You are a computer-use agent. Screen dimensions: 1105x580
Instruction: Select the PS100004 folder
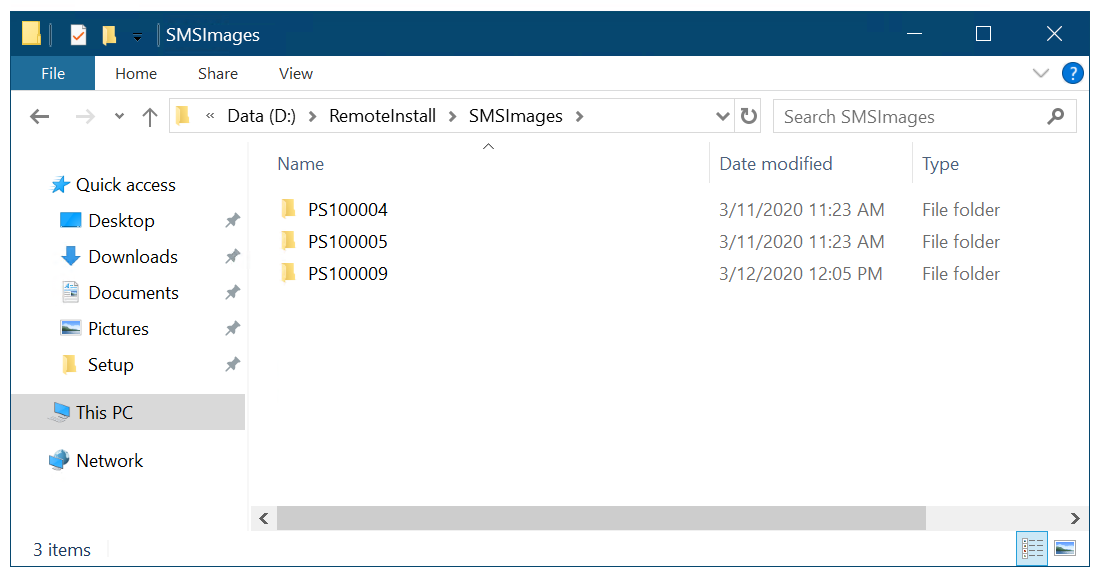coord(347,210)
